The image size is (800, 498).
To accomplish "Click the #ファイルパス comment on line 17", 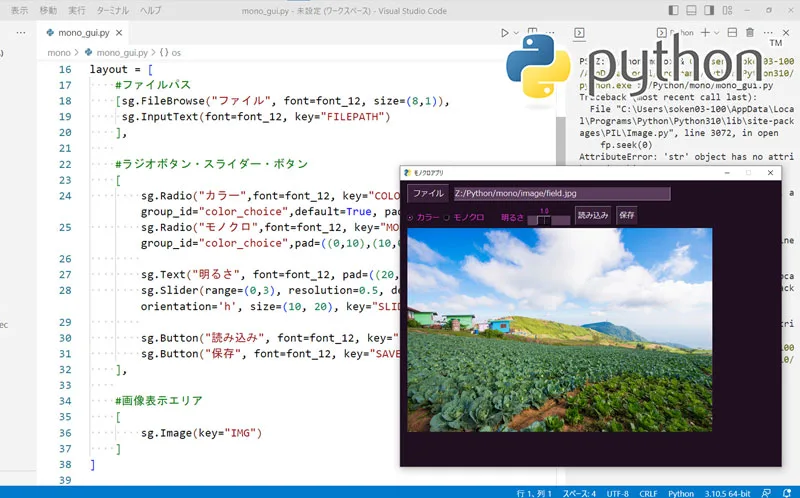I will (x=153, y=85).
